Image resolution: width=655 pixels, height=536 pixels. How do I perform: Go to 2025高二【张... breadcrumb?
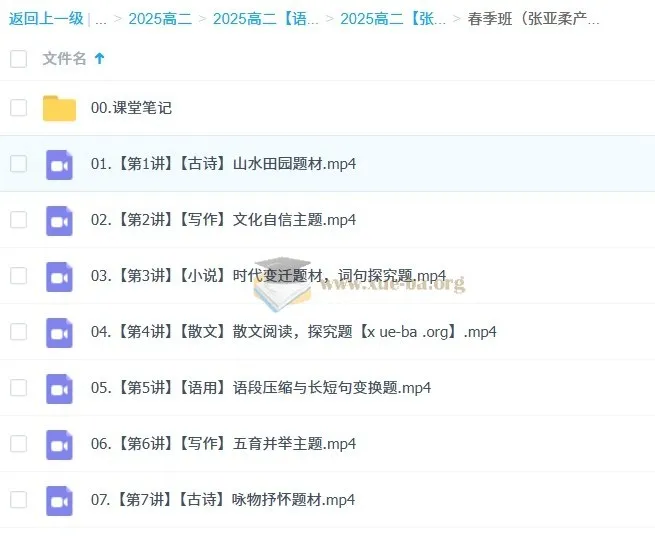[393, 19]
